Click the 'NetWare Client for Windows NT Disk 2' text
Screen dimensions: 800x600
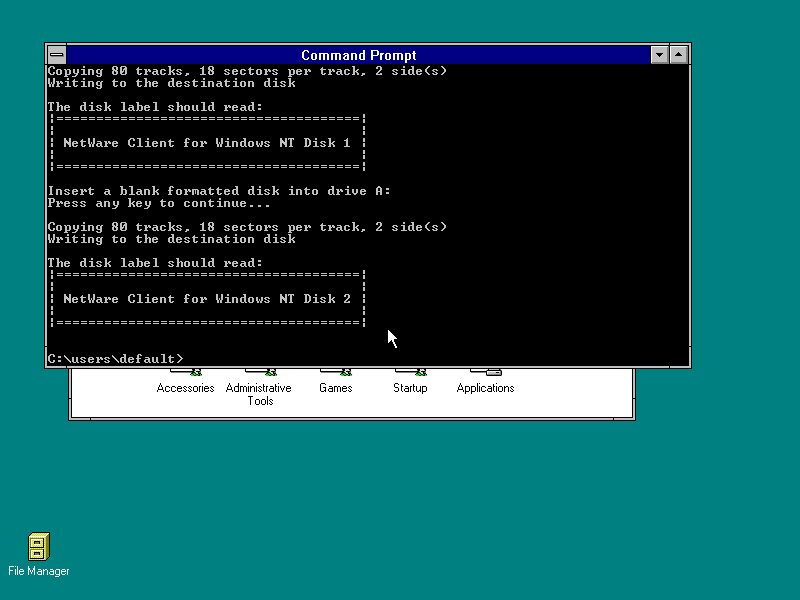[207, 299]
